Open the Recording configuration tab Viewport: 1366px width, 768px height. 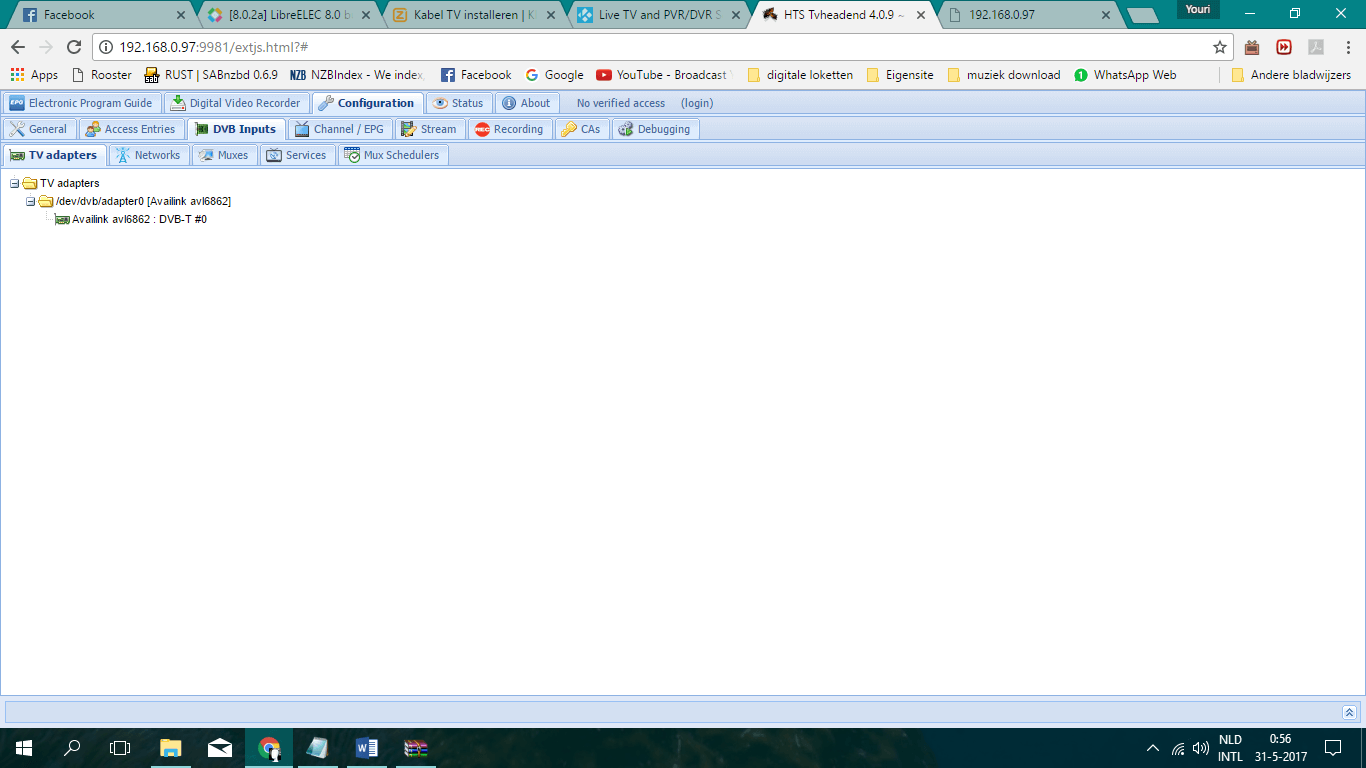point(509,129)
